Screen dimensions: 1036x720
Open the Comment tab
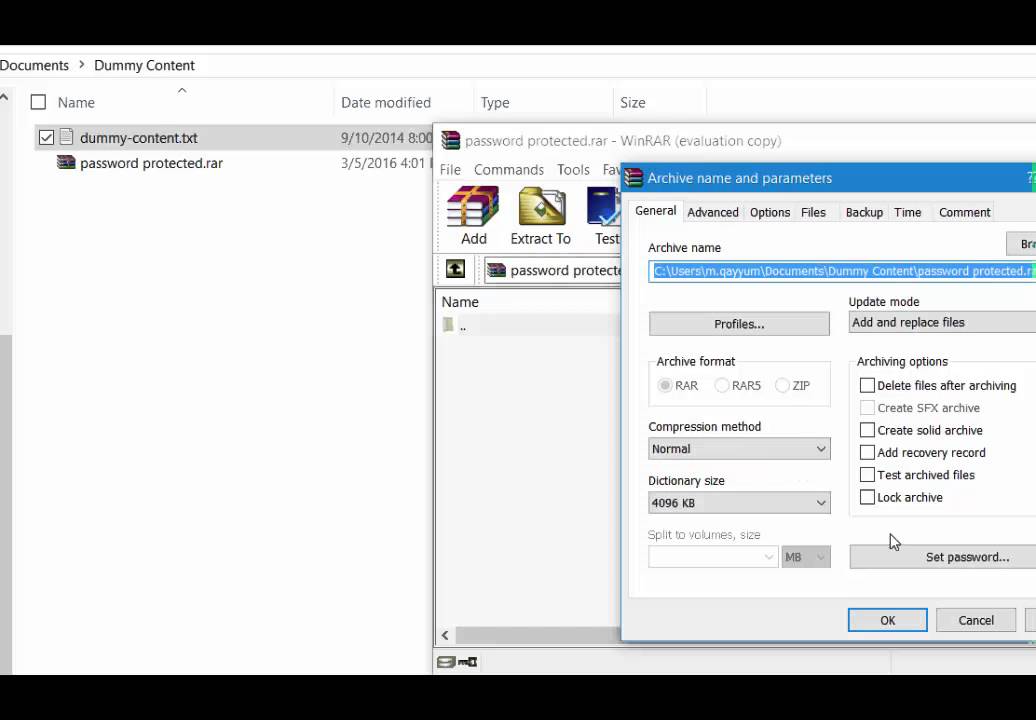coord(964,212)
